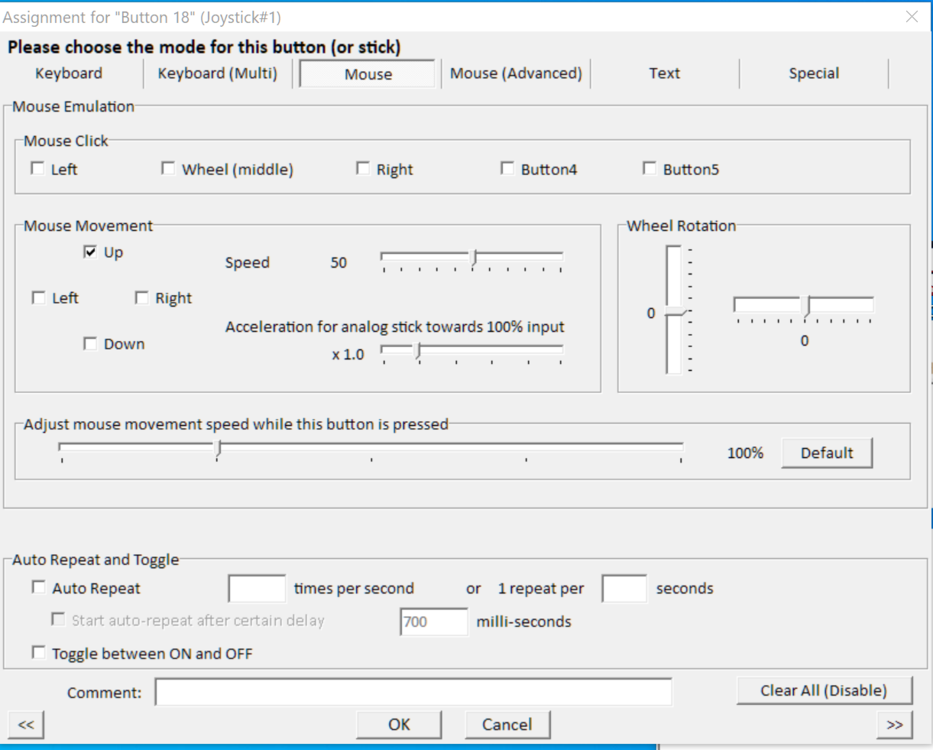
Task: Enable the Auto Repeat checkbox
Action: tap(39, 588)
